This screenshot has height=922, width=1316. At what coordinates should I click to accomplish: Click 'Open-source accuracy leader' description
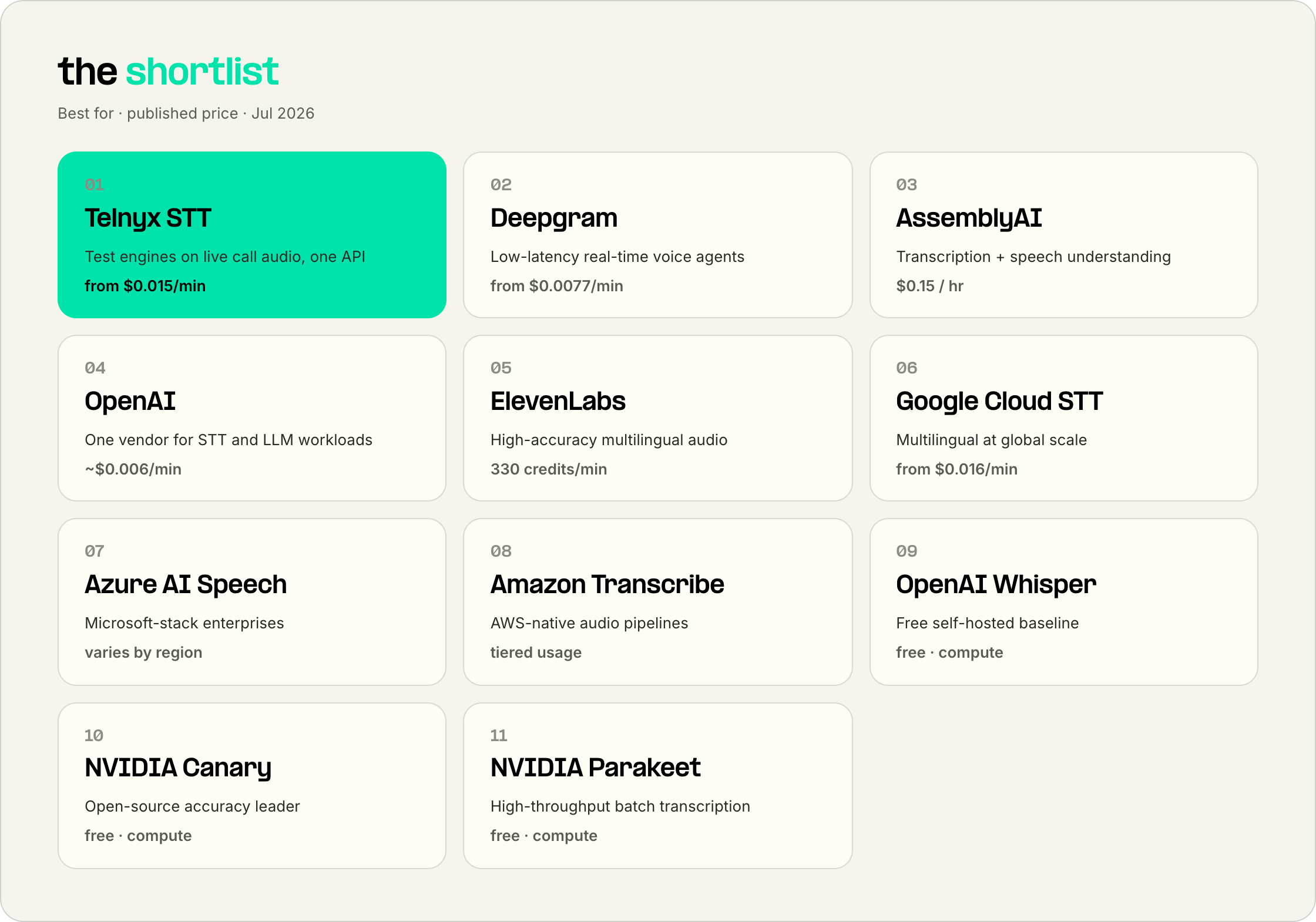coord(192,806)
